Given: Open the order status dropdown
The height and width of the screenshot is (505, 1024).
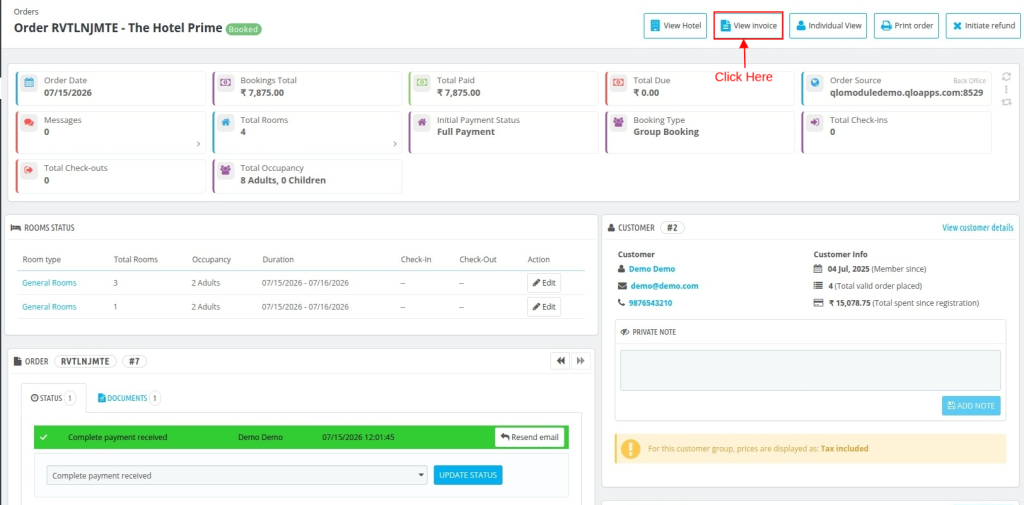Looking at the screenshot, I should [x=238, y=476].
